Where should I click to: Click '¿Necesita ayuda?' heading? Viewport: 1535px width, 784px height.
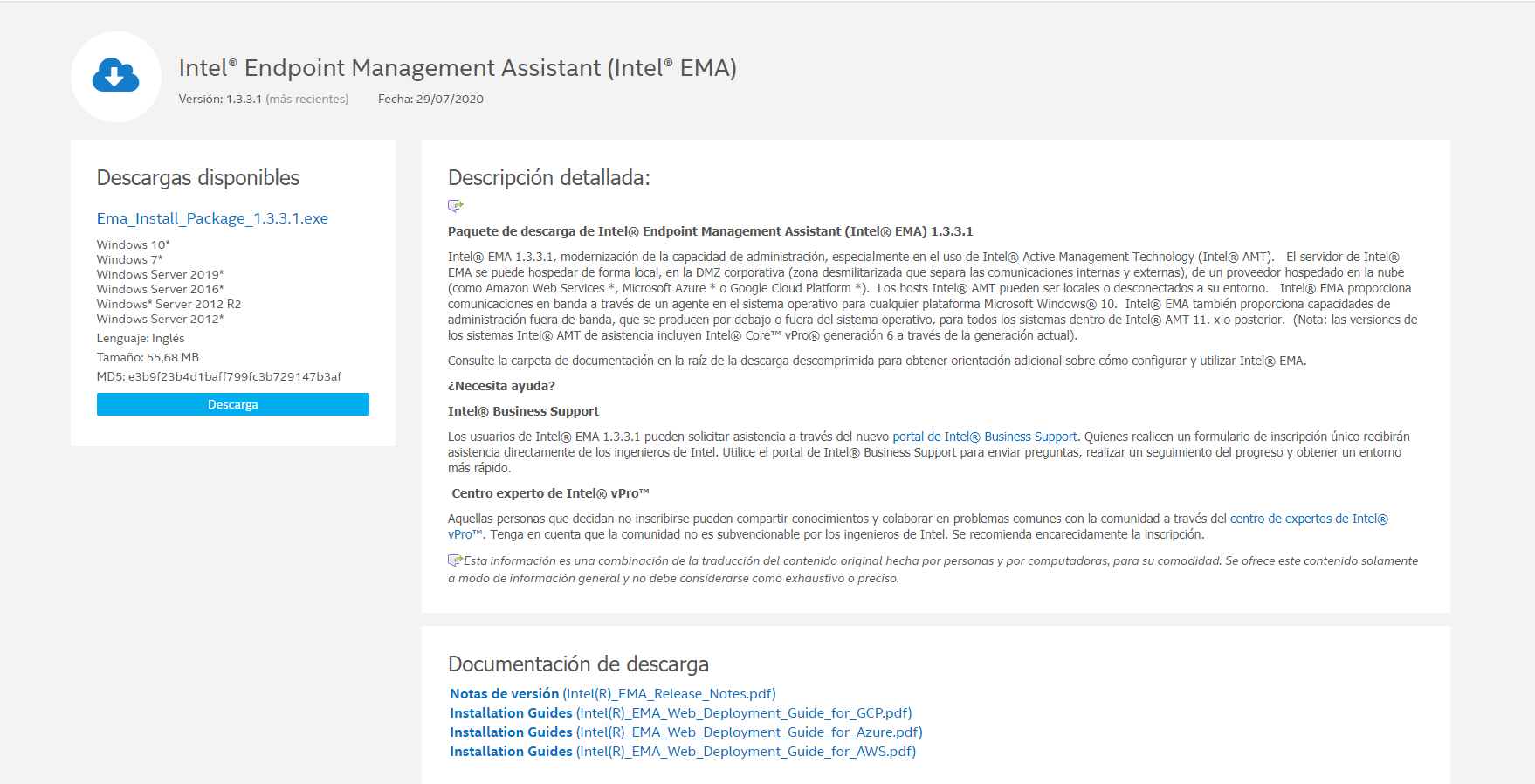(501, 386)
